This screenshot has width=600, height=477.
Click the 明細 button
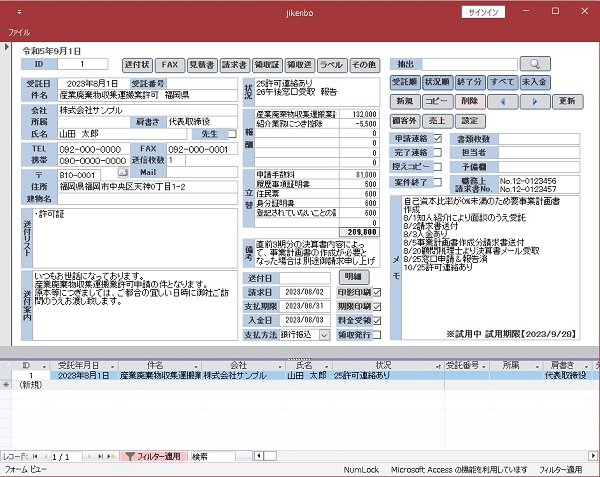pyautogui.click(x=354, y=277)
